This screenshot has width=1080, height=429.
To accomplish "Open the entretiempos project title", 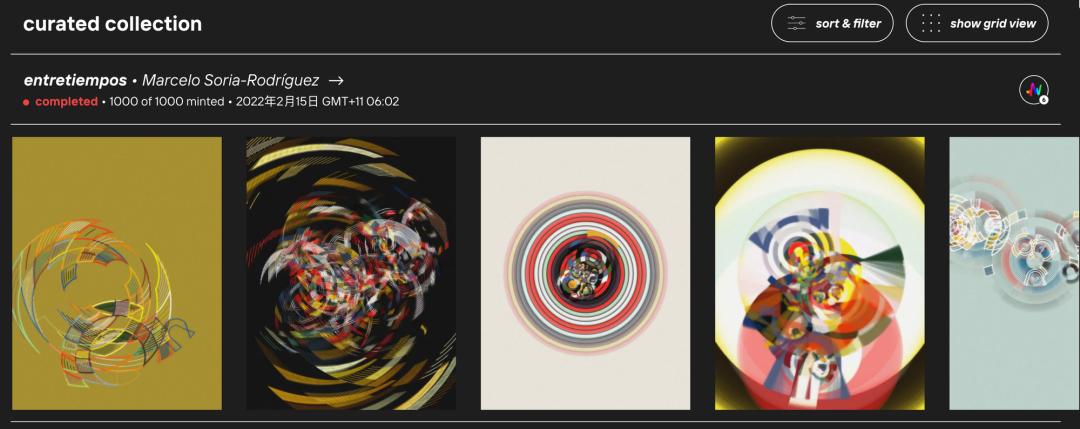I will click(x=75, y=81).
